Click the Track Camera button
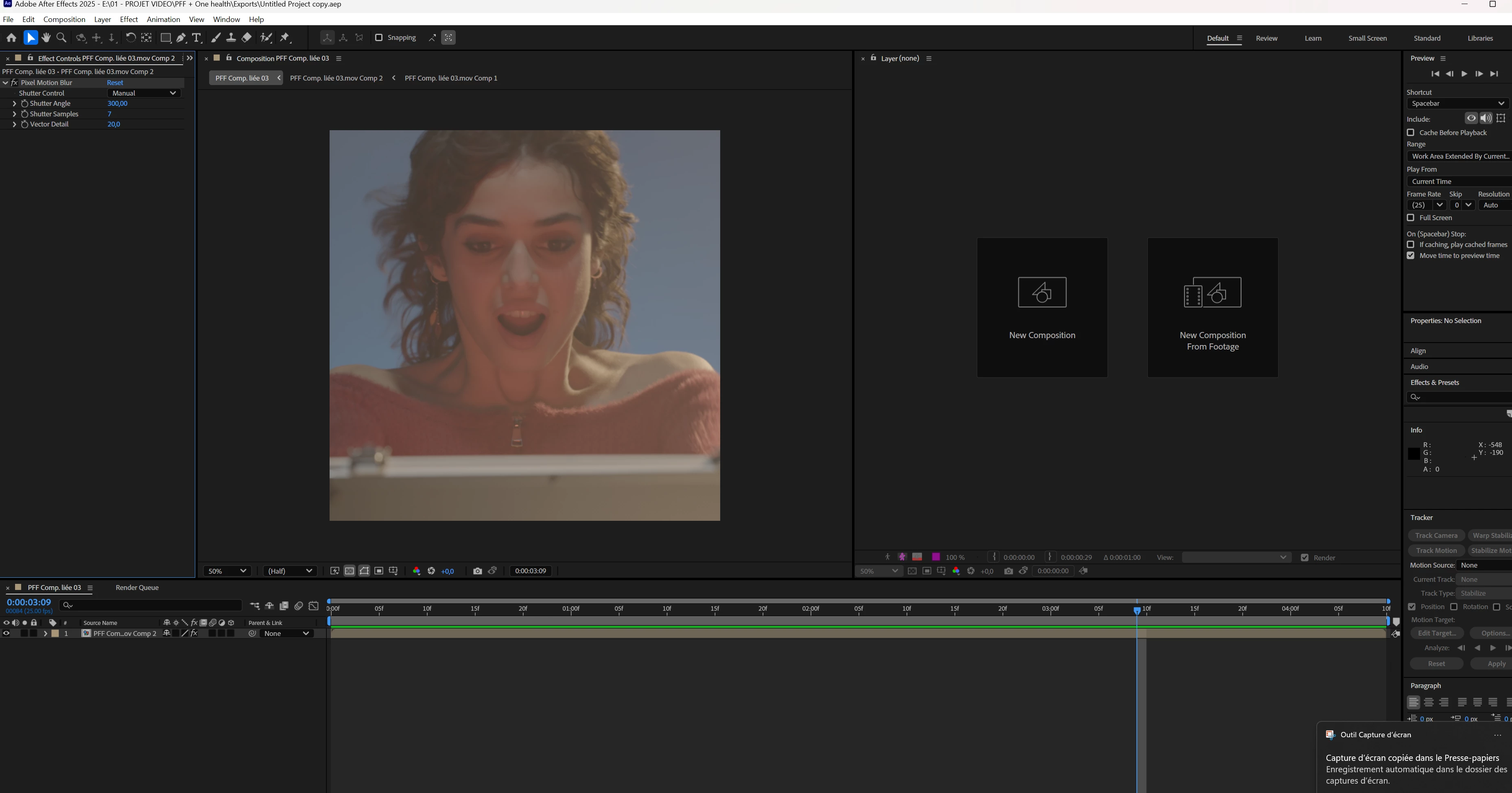The image size is (1512, 793). tap(1436, 535)
